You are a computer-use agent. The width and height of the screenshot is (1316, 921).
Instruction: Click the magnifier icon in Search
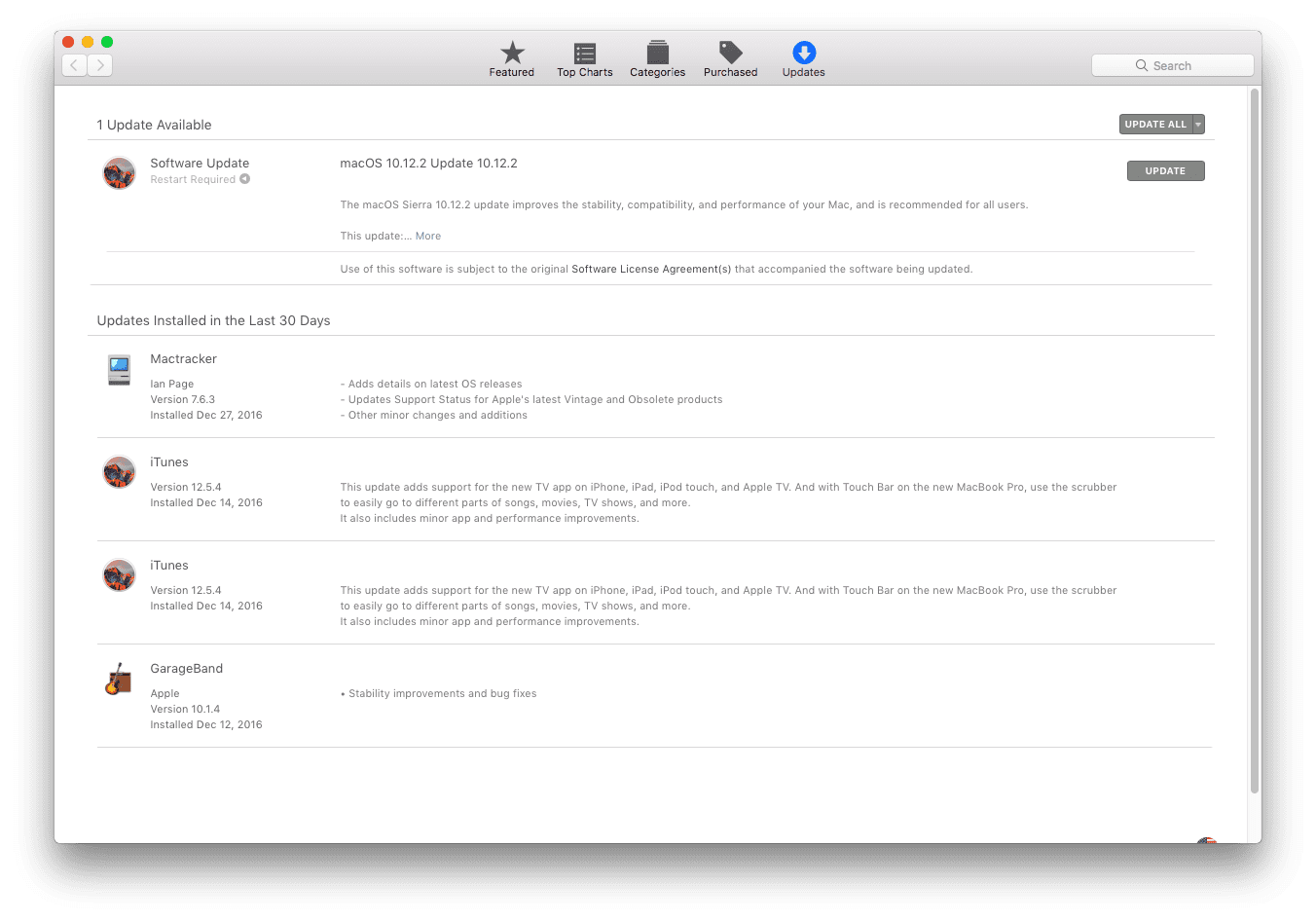[1142, 65]
